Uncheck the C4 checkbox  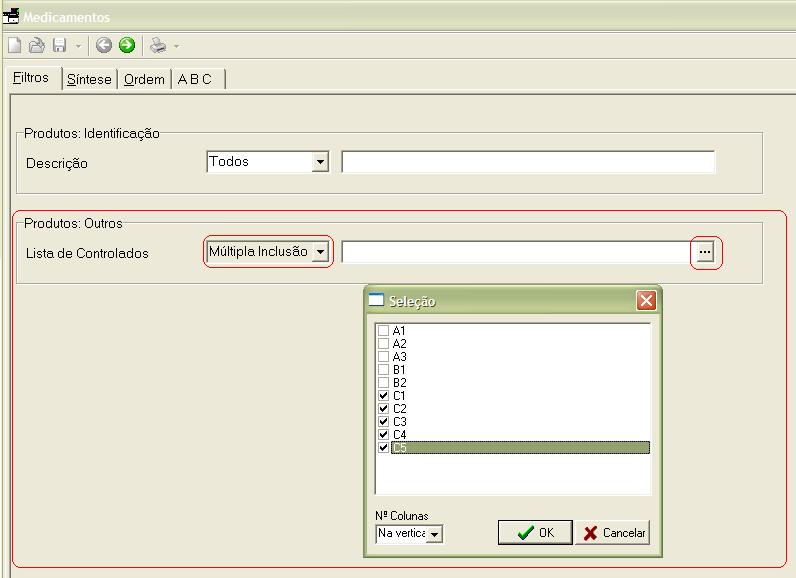coord(383,434)
